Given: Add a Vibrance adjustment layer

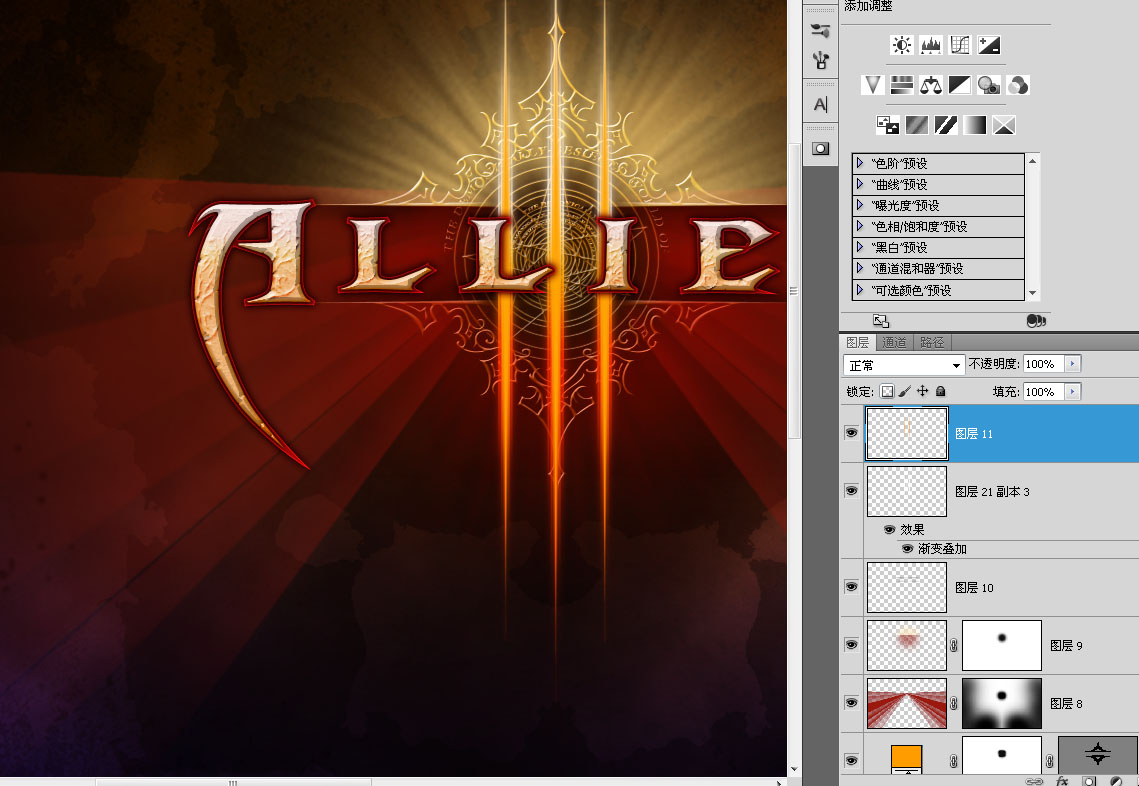Looking at the screenshot, I should 872,85.
